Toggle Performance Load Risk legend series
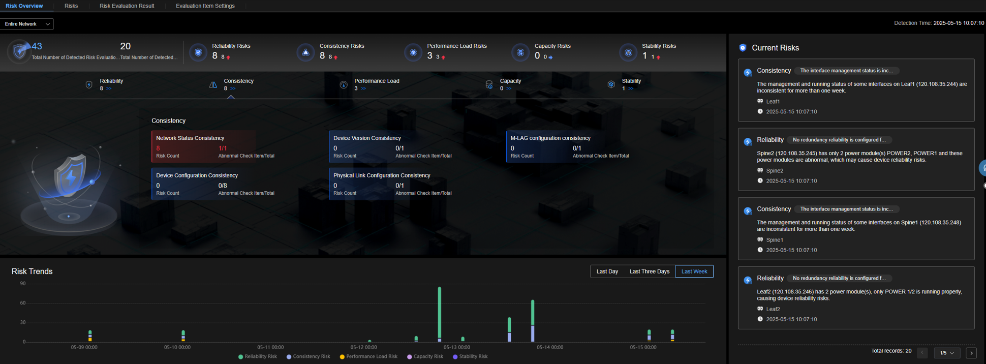Image resolution: width=986 pixels, height=364 pixels. point(368,356)
